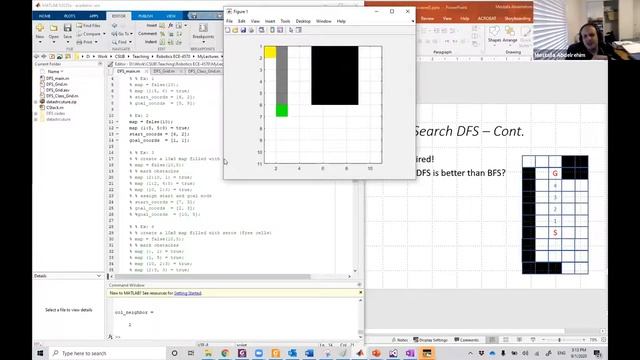Click the smart indent icon beside Indent
Viewport: 640px width, 360px height.
click(x=162, y=42)
